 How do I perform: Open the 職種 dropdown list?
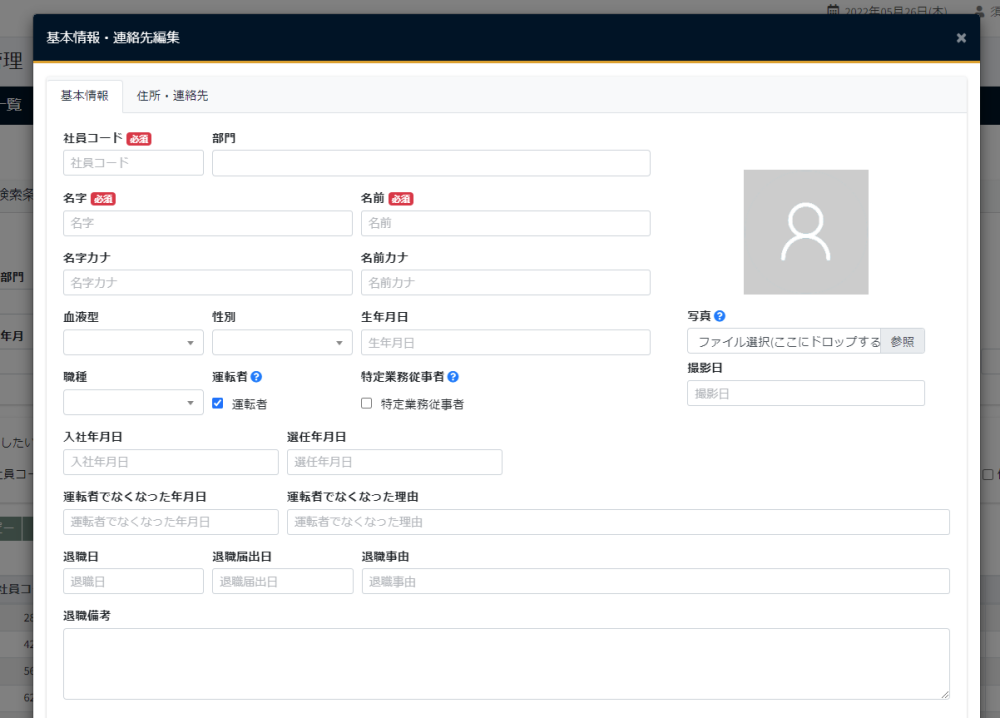coord(133,403)
